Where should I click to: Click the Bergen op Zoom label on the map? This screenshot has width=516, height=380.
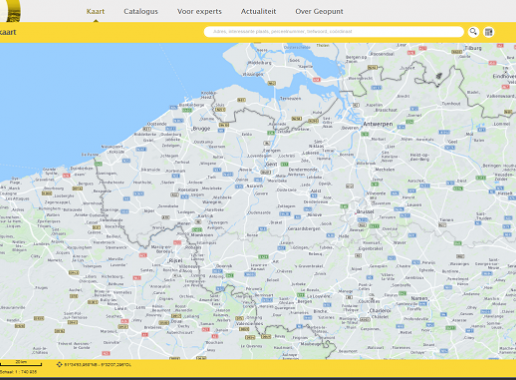point(356,59)
